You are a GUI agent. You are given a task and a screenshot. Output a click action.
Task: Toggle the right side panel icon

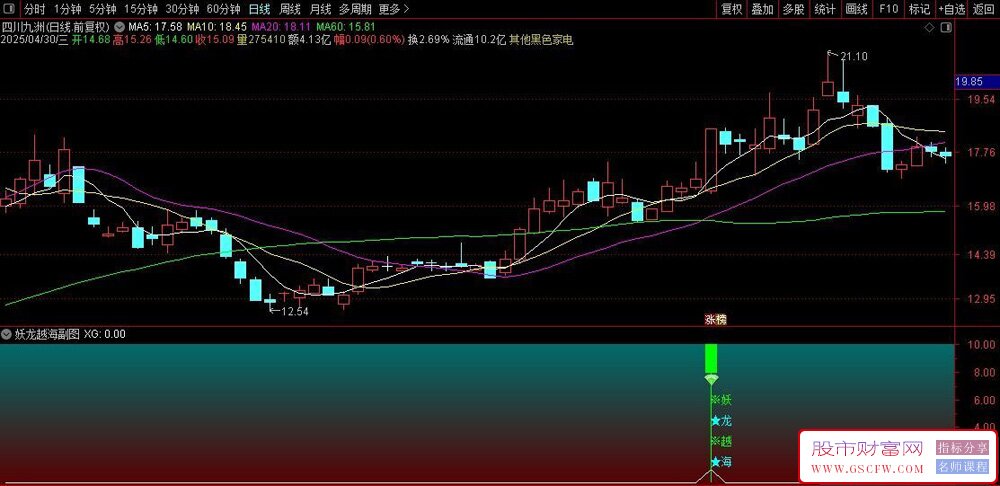point(947,27)
